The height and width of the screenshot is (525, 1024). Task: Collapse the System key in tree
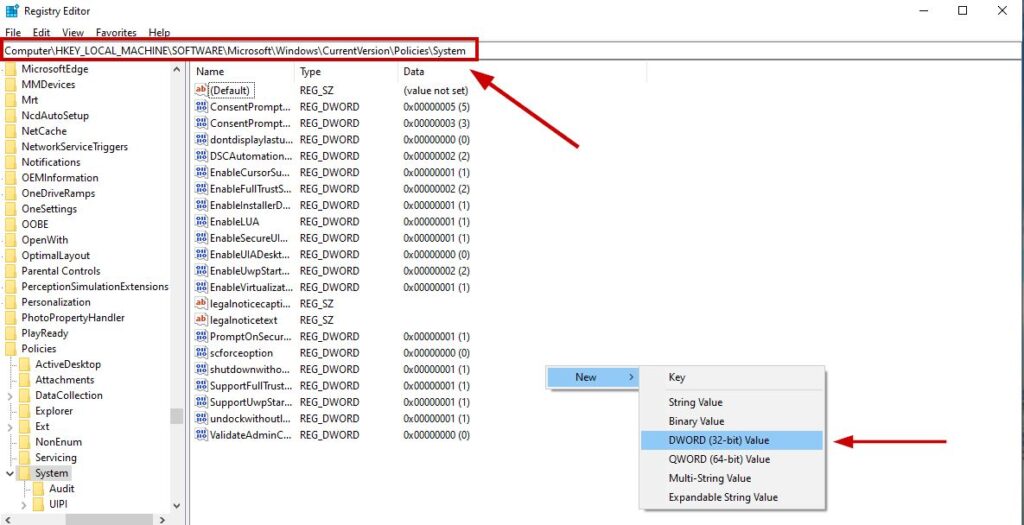pos(10,473)
